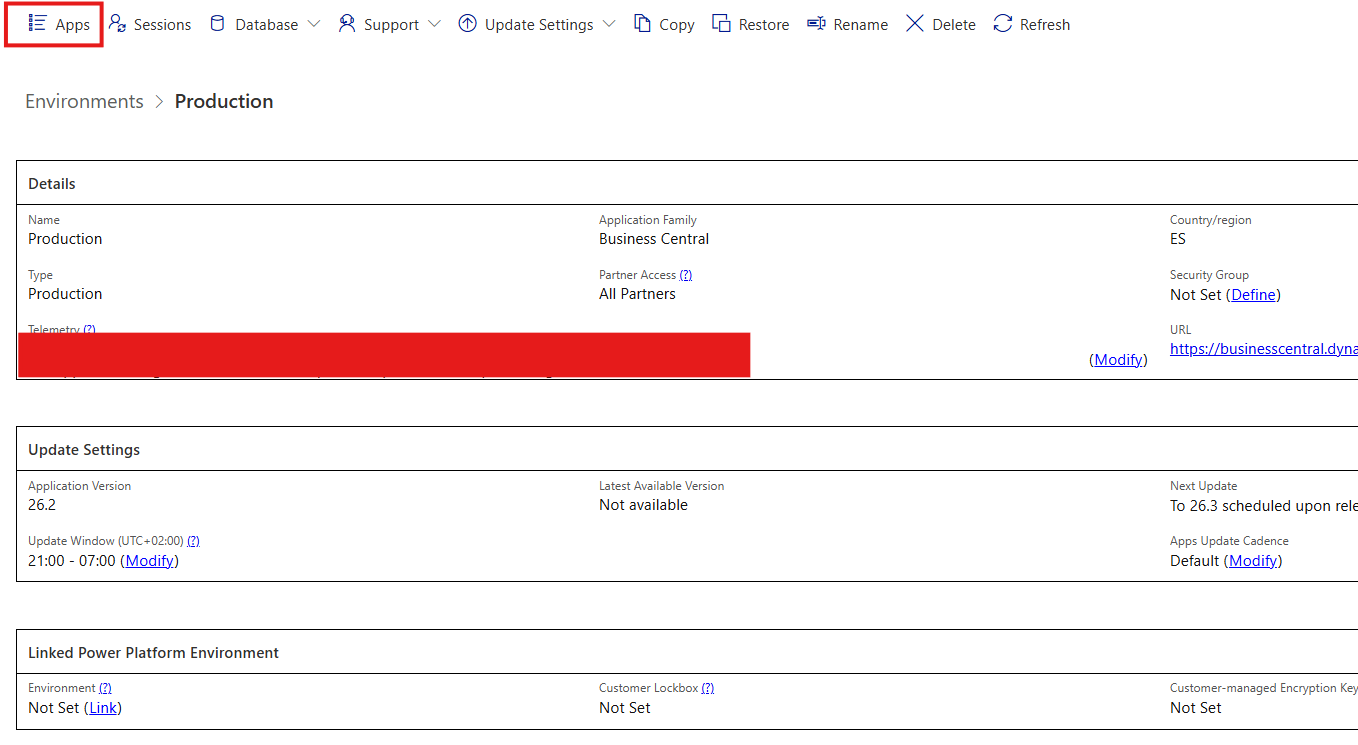Click the Database cylinder icon
1358x745 pixels.
point(217,23)
